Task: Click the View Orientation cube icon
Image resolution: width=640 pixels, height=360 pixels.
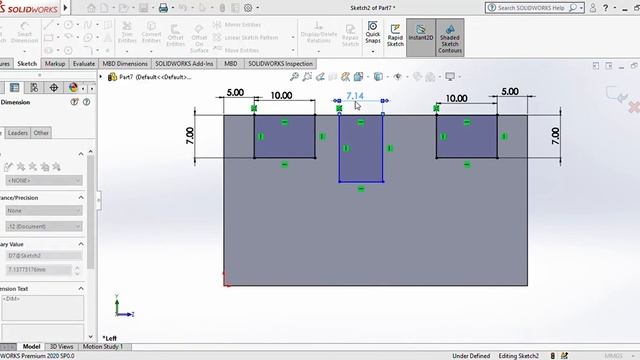Action: tap(358, 77)
